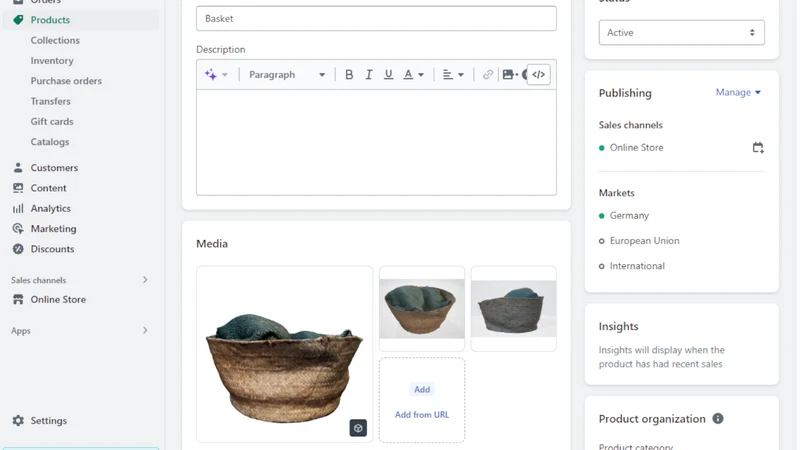Open the AI generator dropdown arrow
The image size is (800, 450).
pos(224,74)
